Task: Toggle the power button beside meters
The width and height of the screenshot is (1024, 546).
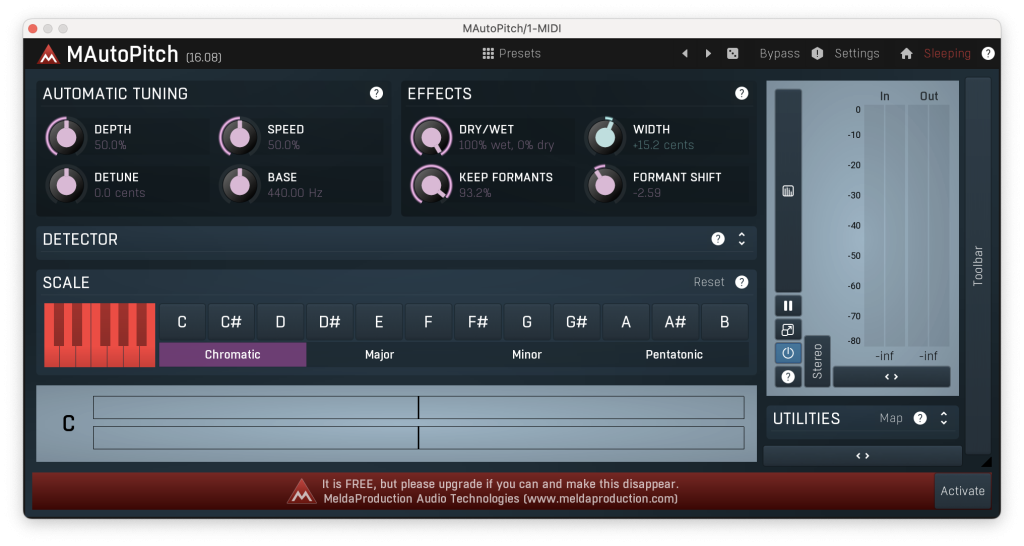Action: [x=788, y=353]
